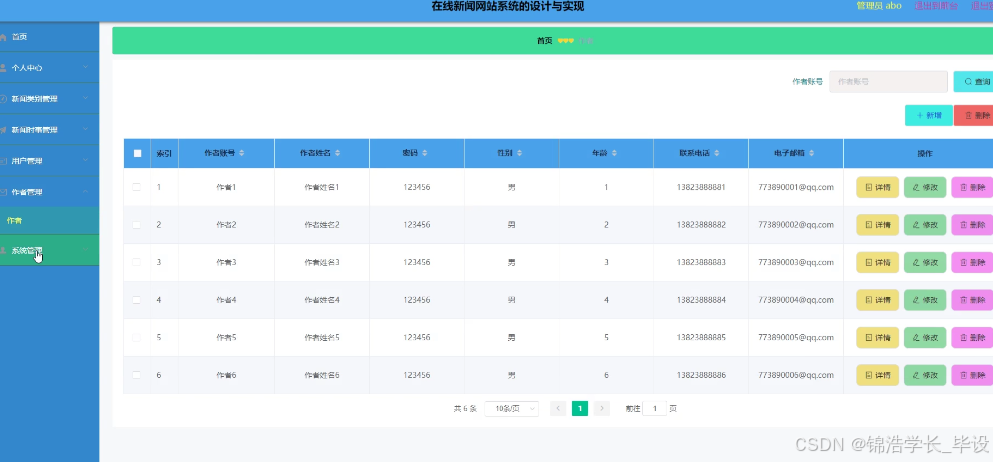The image size is (993, 462).
Task: Focus the 前往 page number input box
Action: 654,409
